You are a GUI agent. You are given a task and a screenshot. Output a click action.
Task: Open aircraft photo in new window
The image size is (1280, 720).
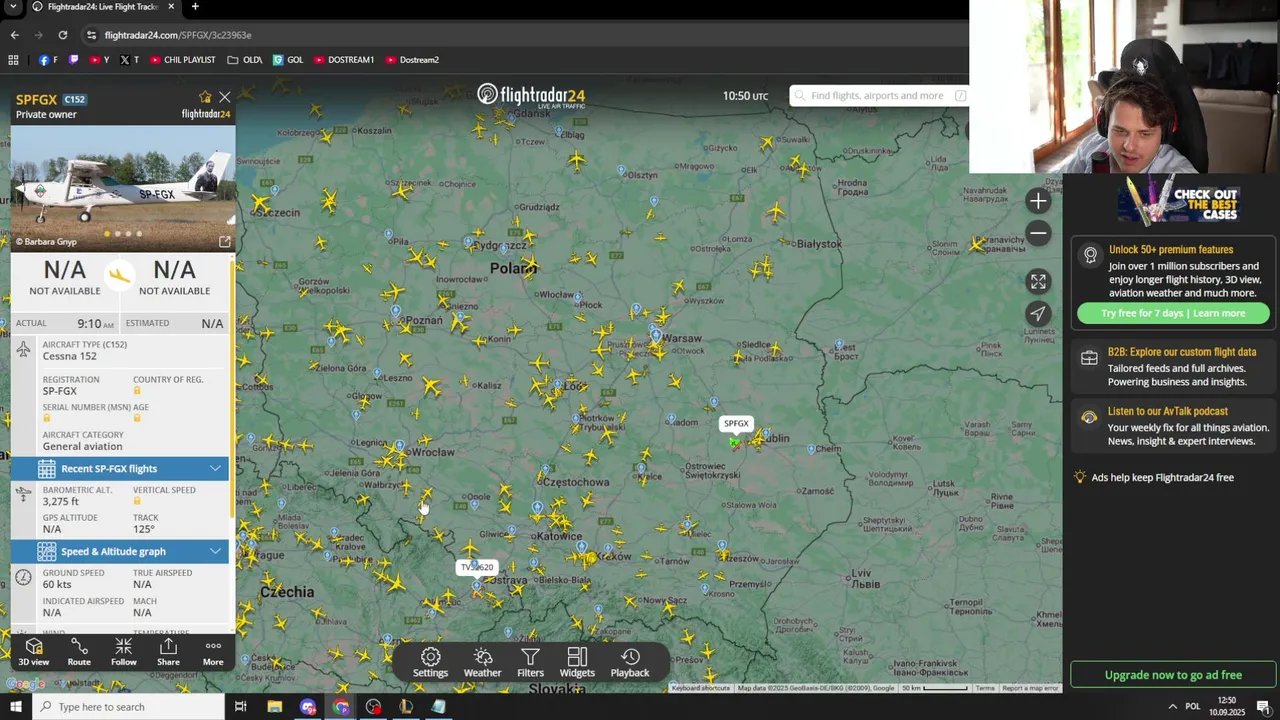(224, 242)
